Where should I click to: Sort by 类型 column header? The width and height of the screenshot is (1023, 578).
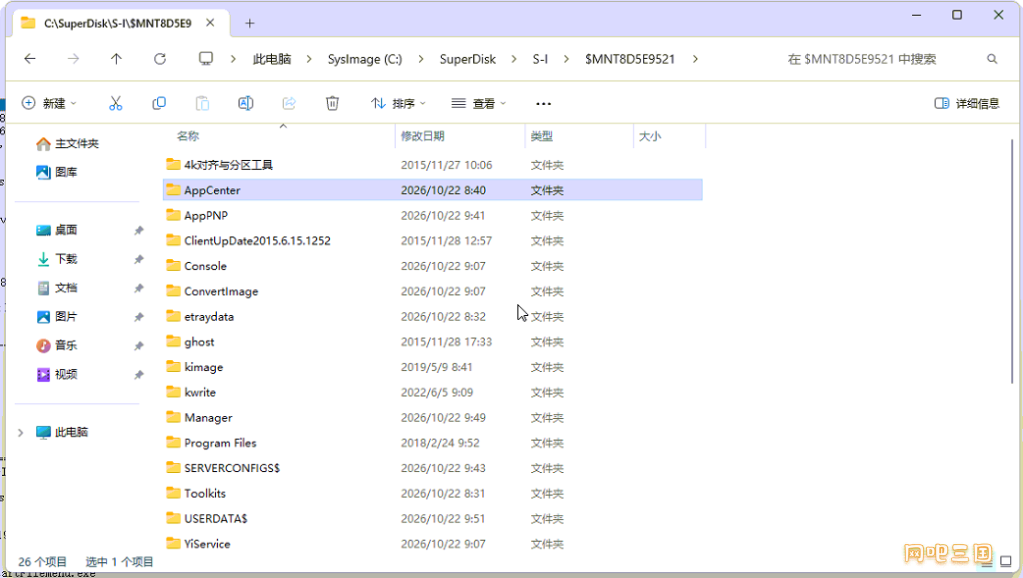[542, 136]
